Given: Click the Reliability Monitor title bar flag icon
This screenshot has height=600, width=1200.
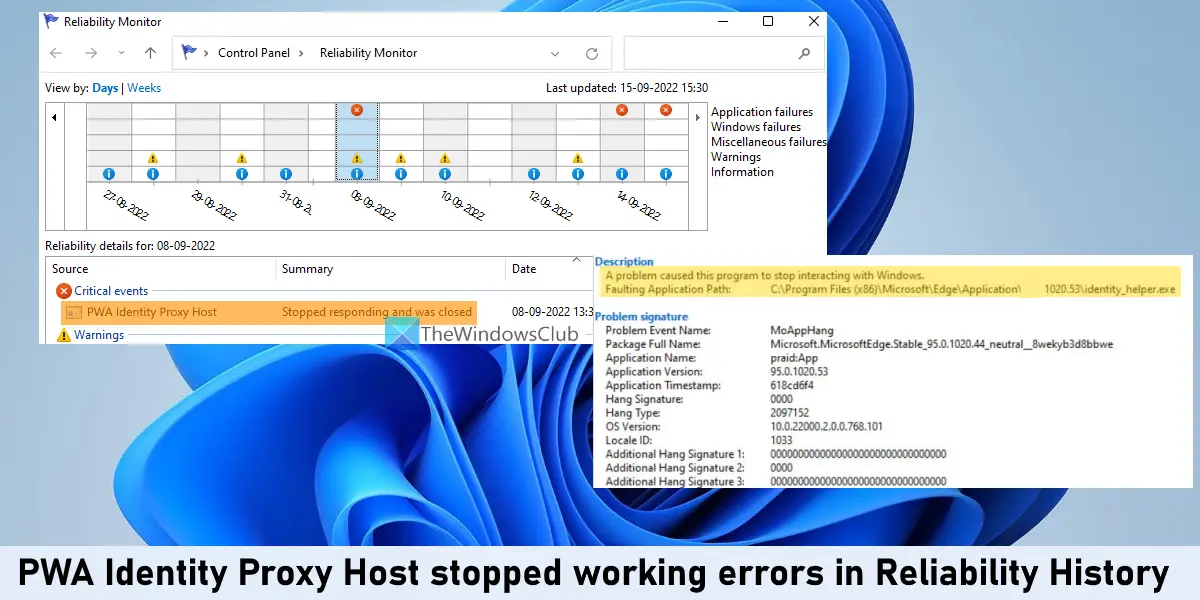Looking at the screenshot, I should point(52,21).
